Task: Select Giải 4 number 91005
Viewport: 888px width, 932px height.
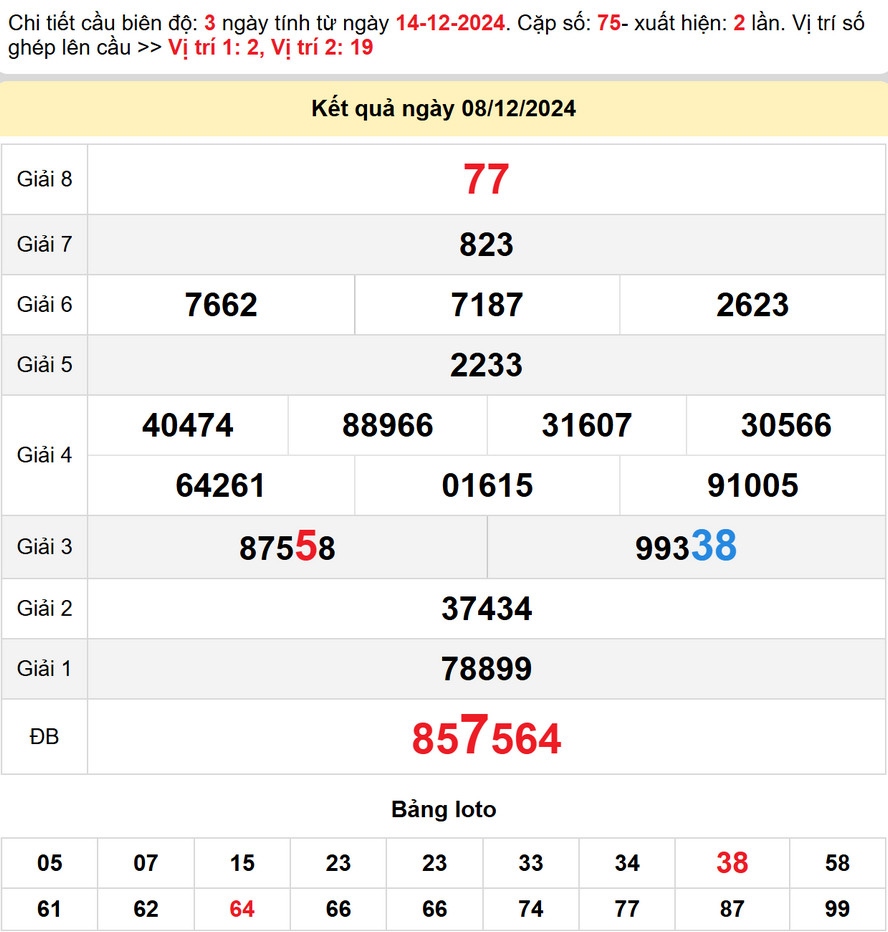Action: click(x=752, y=486)
